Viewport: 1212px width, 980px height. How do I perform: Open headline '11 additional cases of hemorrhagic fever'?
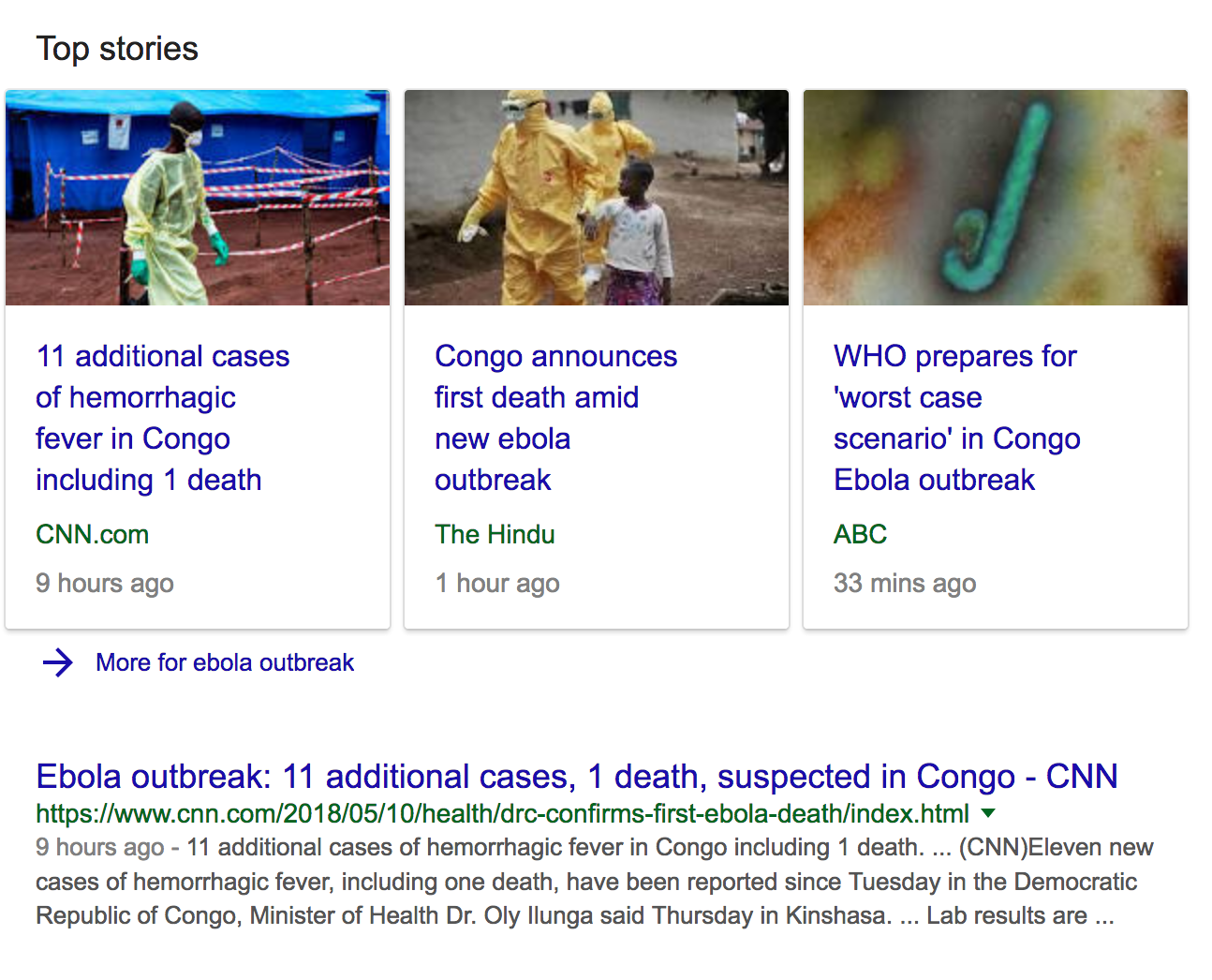(x=163, y=418)
